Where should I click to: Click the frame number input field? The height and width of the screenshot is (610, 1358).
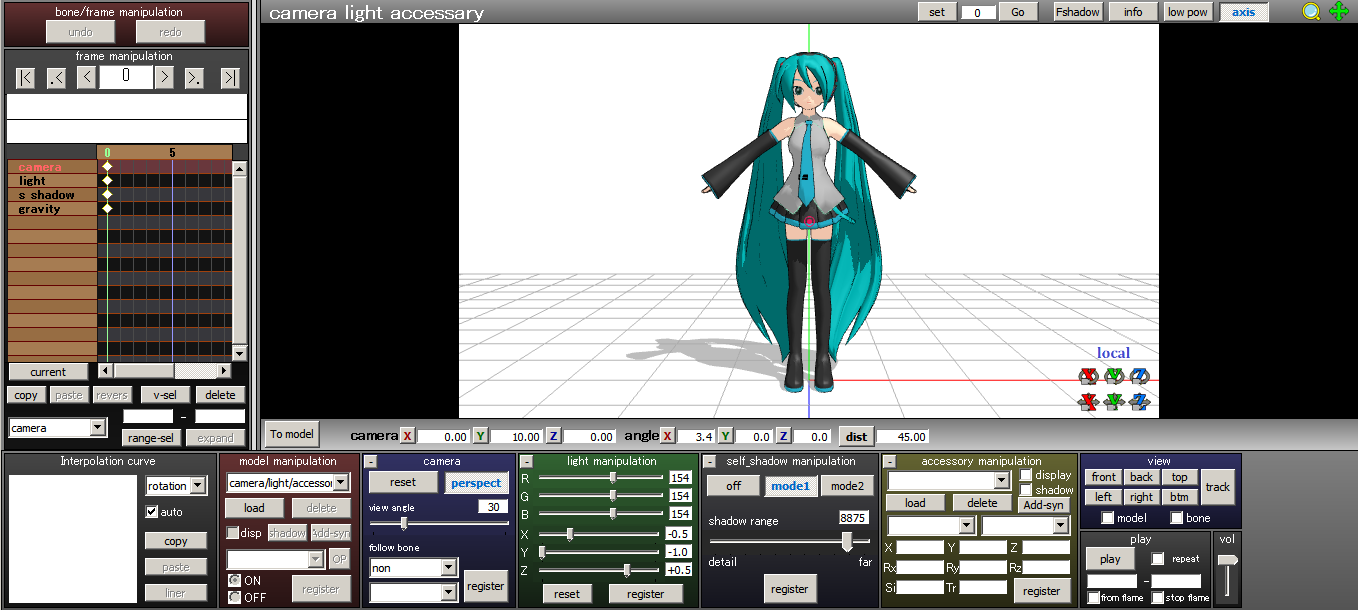125,77
